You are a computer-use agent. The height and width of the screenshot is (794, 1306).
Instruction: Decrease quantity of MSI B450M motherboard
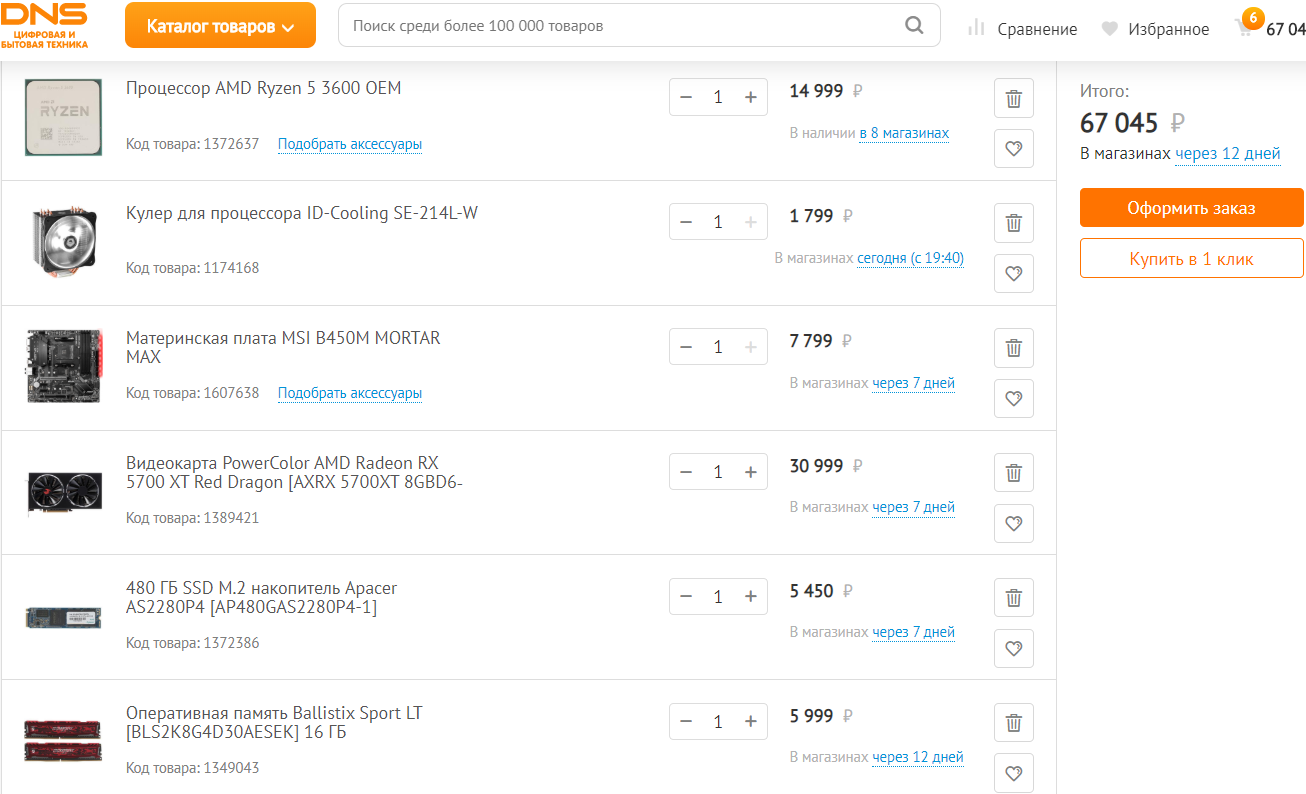pyautogui.click(x=686, y=347)
